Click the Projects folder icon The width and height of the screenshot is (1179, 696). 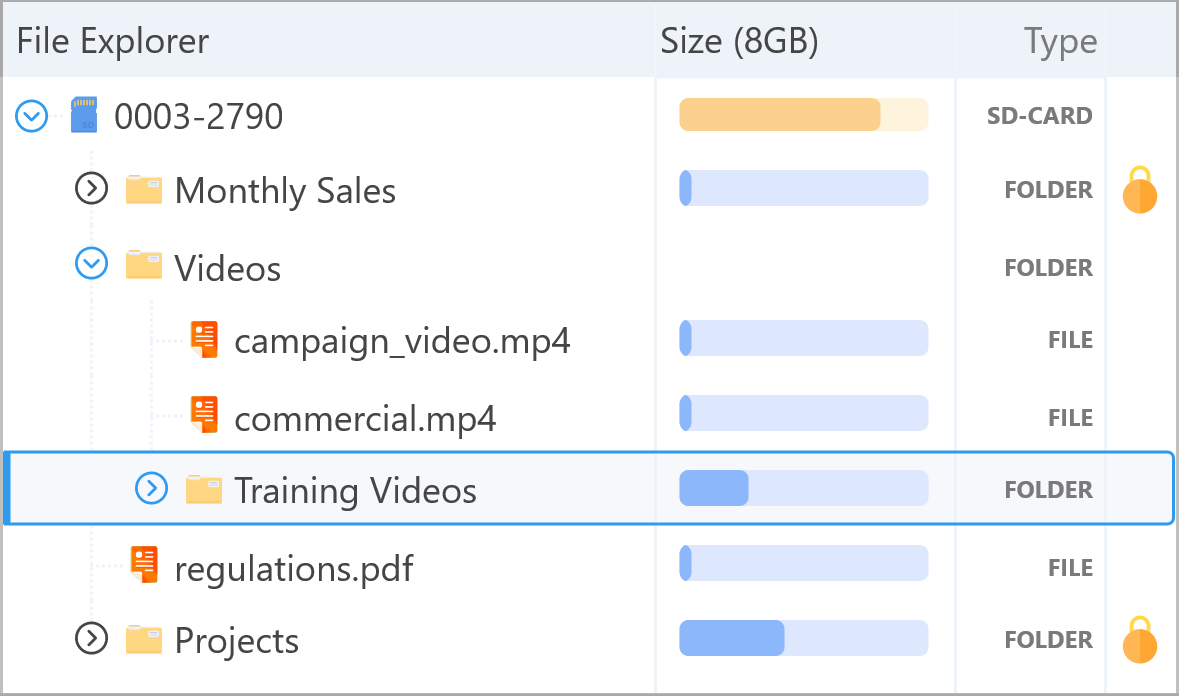(x=144, y=639)
